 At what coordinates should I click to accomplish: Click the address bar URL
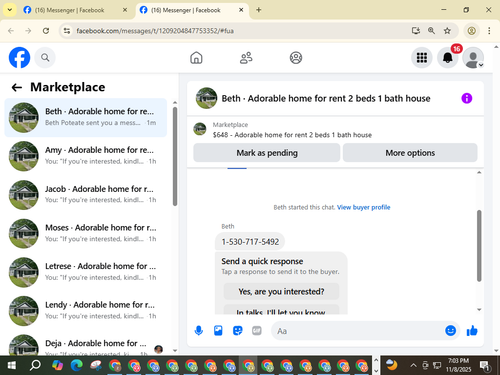(x=155, y=31)
